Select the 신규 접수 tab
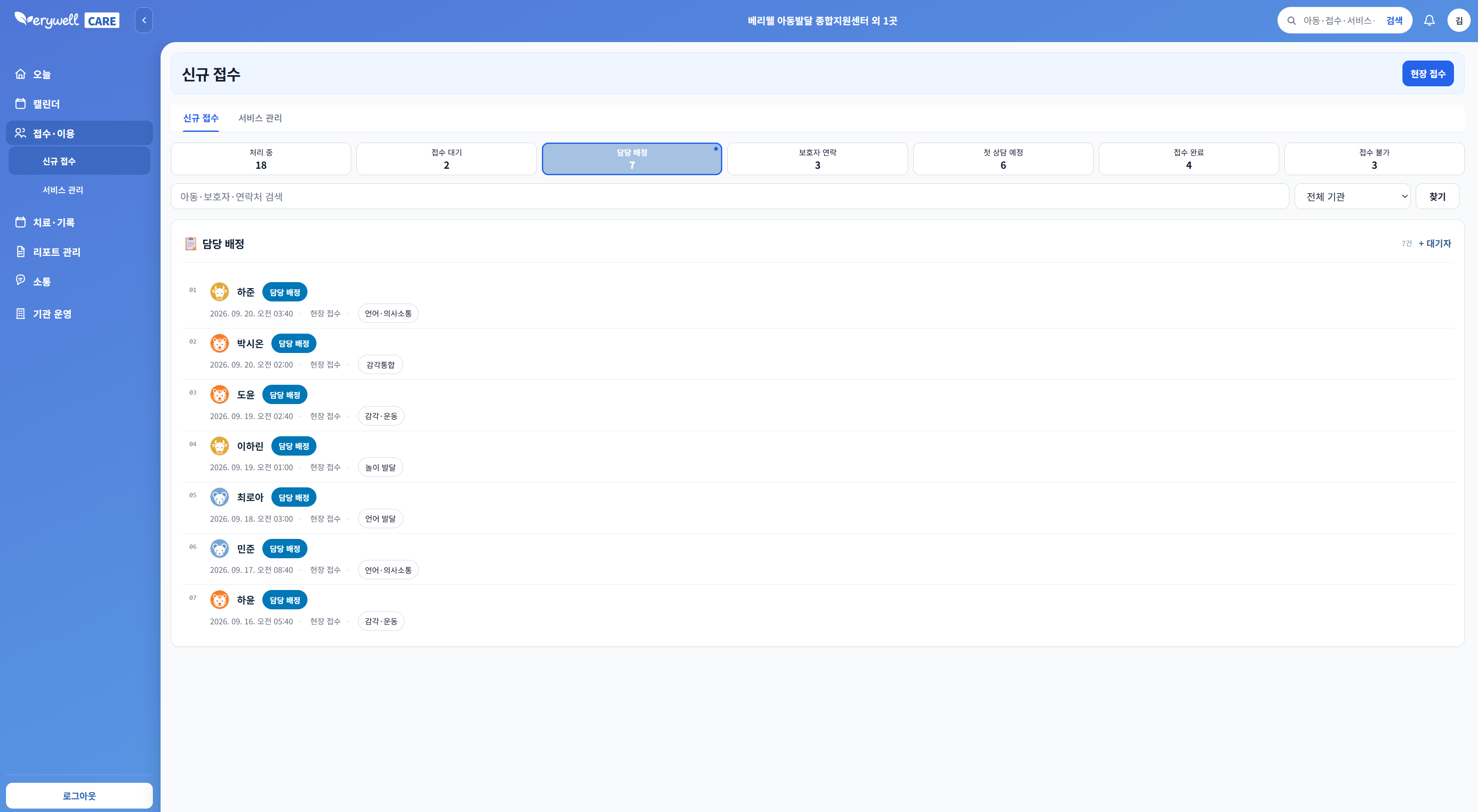The height and width of the screenshot is (812, 1478). click(x=201, y=118)
